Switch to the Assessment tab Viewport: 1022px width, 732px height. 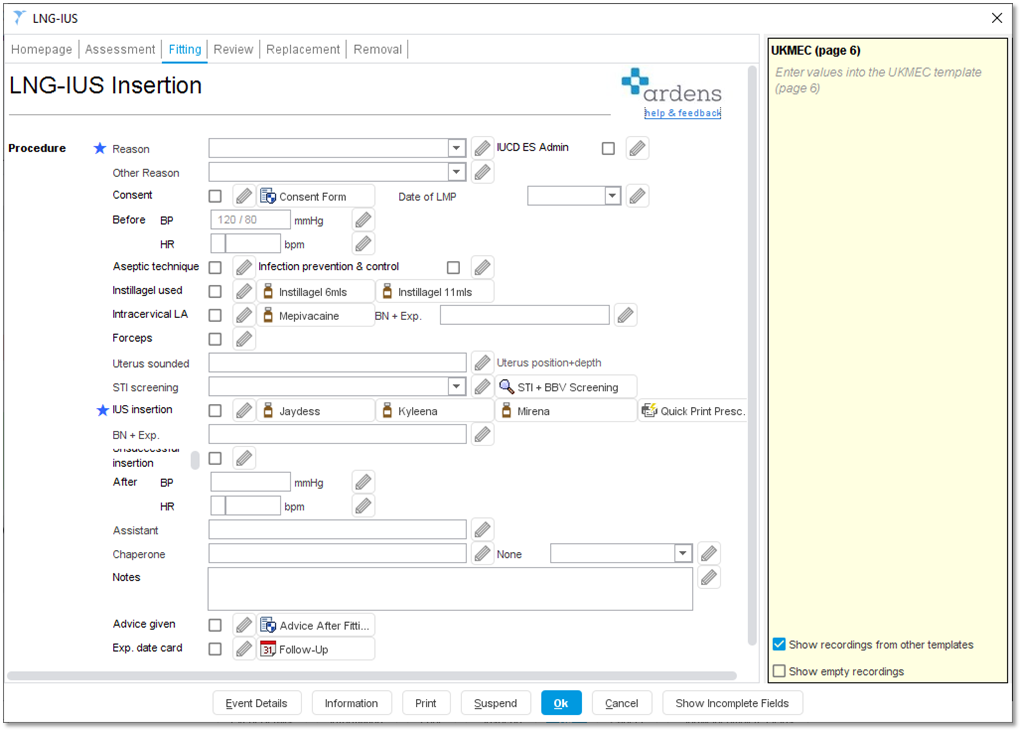click(119, 48)
